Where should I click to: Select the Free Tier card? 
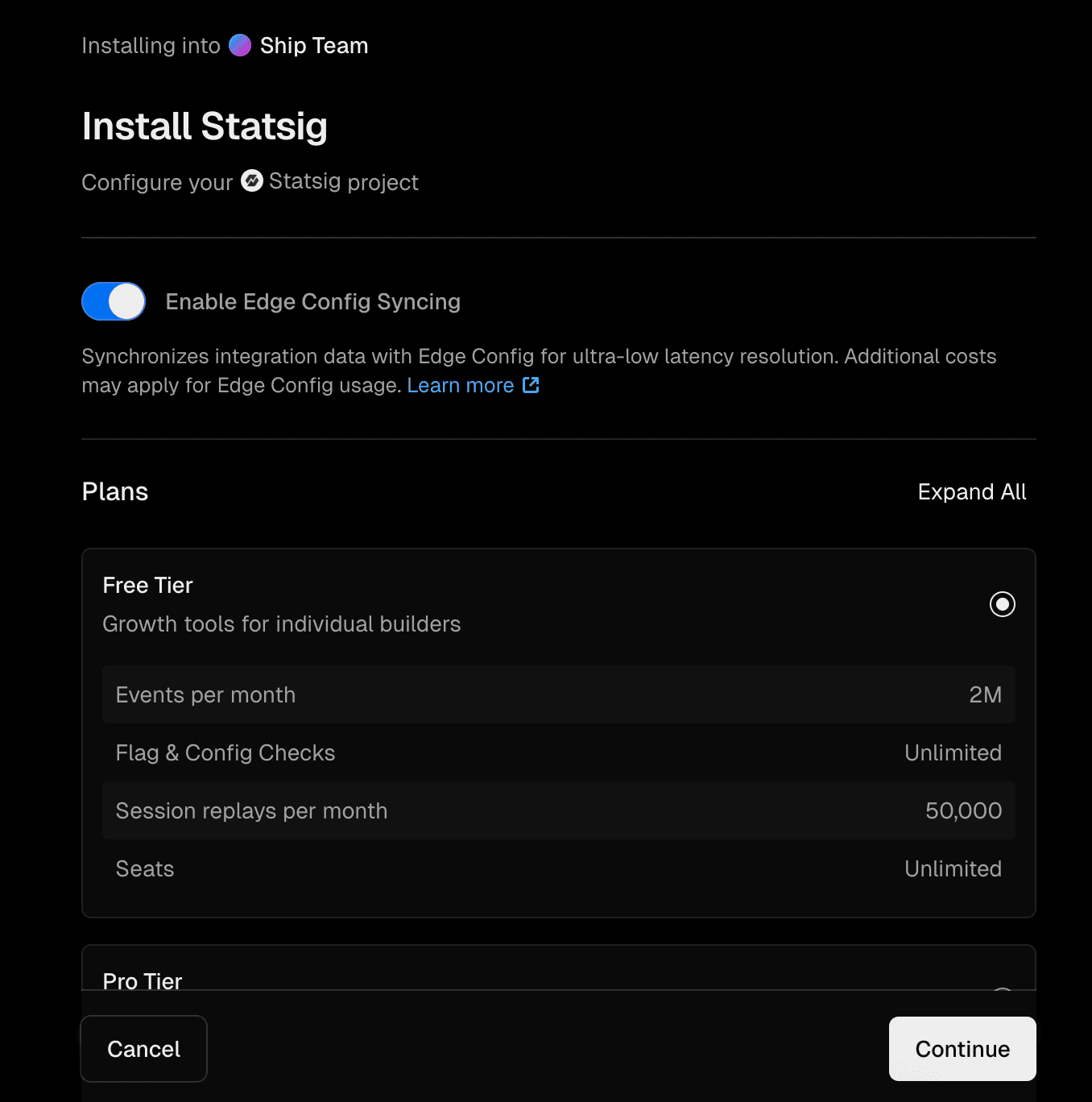point(558,603)
